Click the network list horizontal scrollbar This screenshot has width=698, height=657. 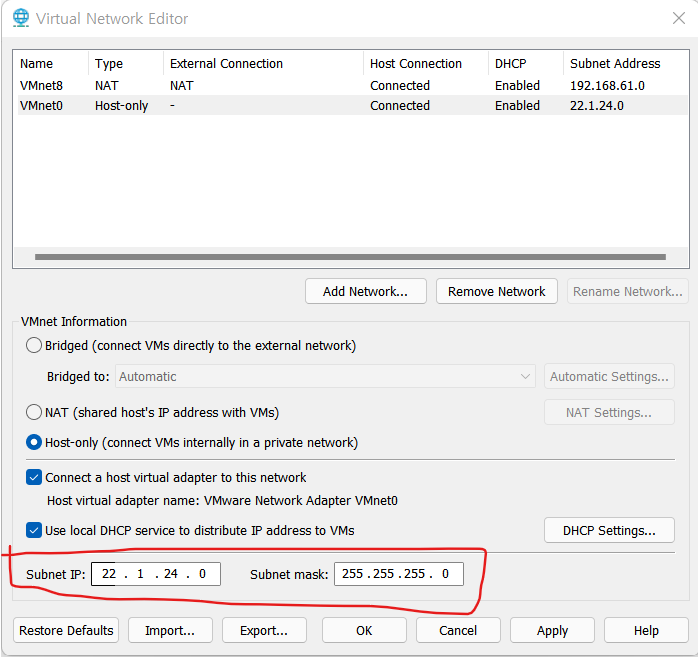click(x=350, y=257)
